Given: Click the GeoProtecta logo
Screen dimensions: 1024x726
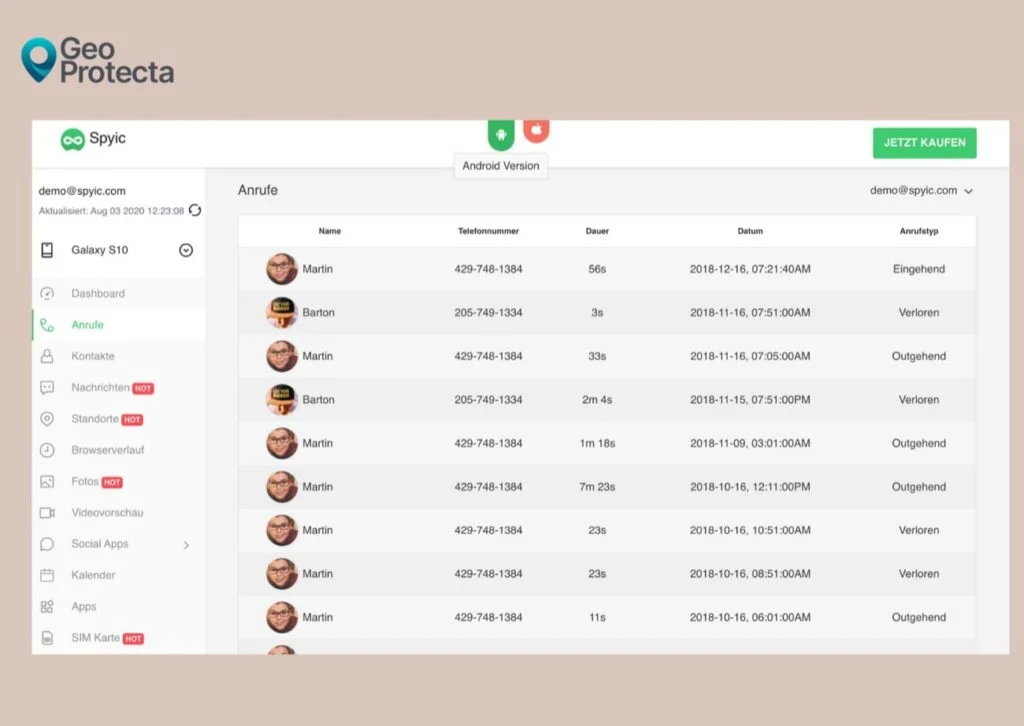Looking at the screenshot, I should tap(98, 60).
